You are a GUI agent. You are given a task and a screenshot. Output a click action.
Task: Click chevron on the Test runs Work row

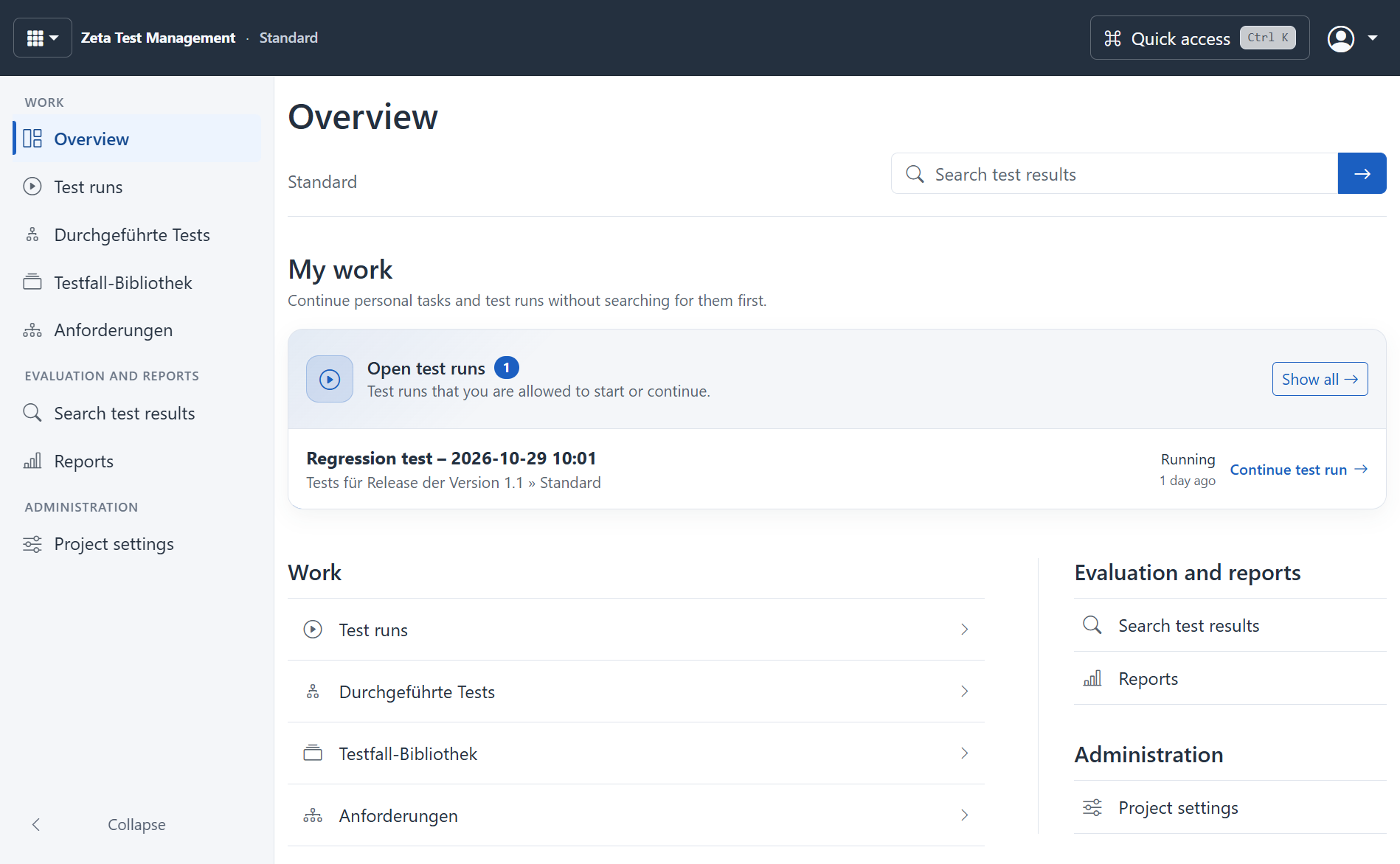[x=964, y=629]
